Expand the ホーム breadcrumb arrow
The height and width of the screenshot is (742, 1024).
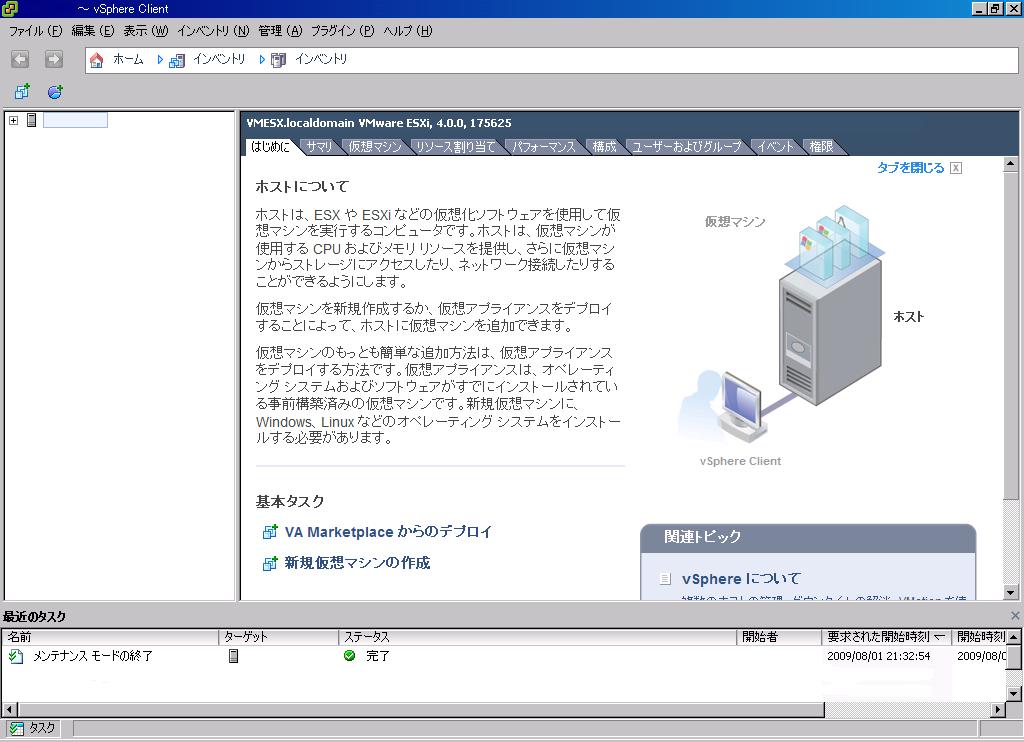[x=160, y=59]
